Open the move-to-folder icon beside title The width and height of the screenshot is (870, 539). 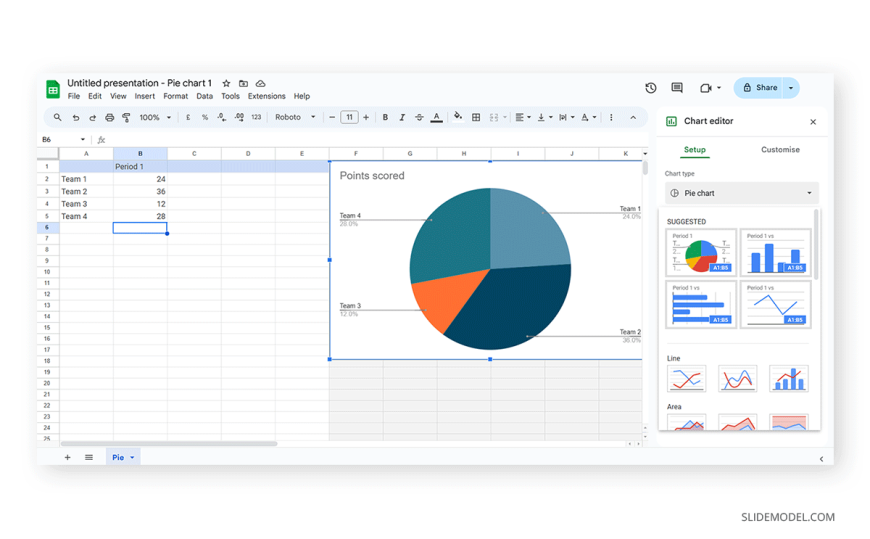point(243,83)
